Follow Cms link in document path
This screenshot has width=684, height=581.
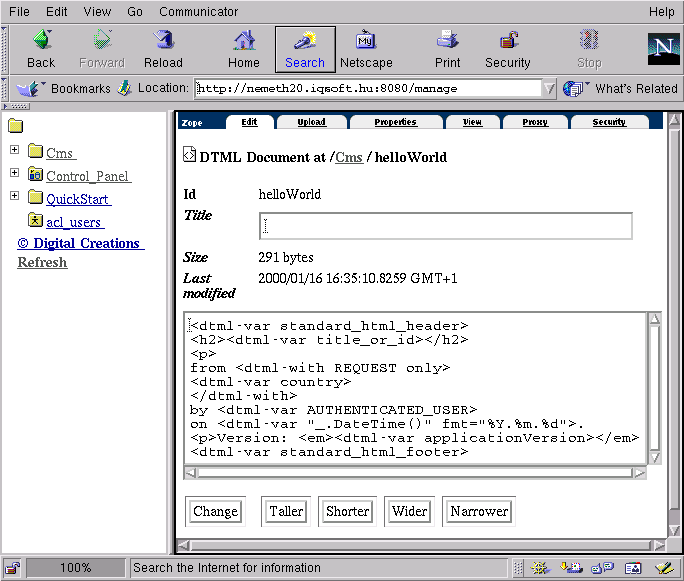click(349, 157)
